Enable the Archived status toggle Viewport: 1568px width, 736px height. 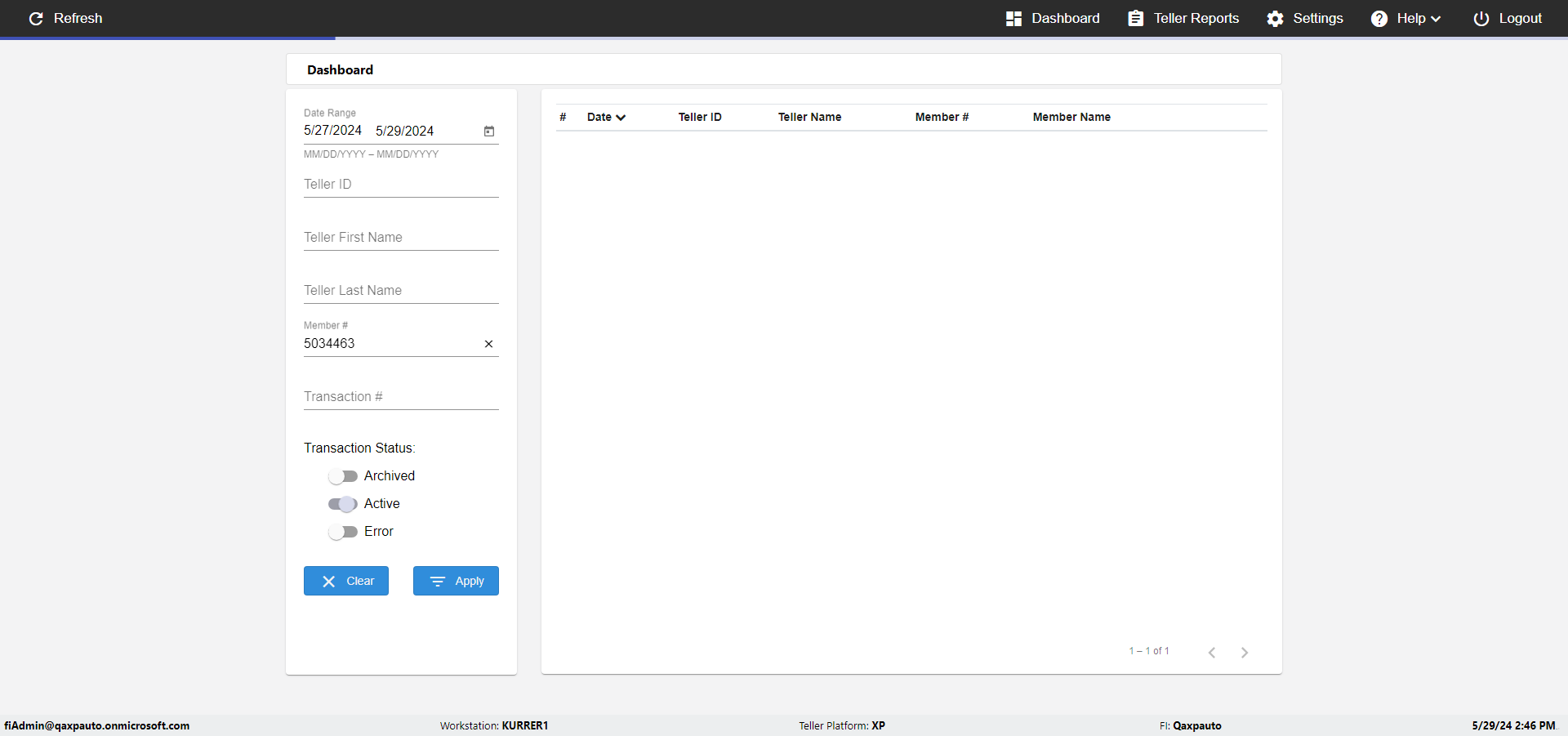point(343,476)
